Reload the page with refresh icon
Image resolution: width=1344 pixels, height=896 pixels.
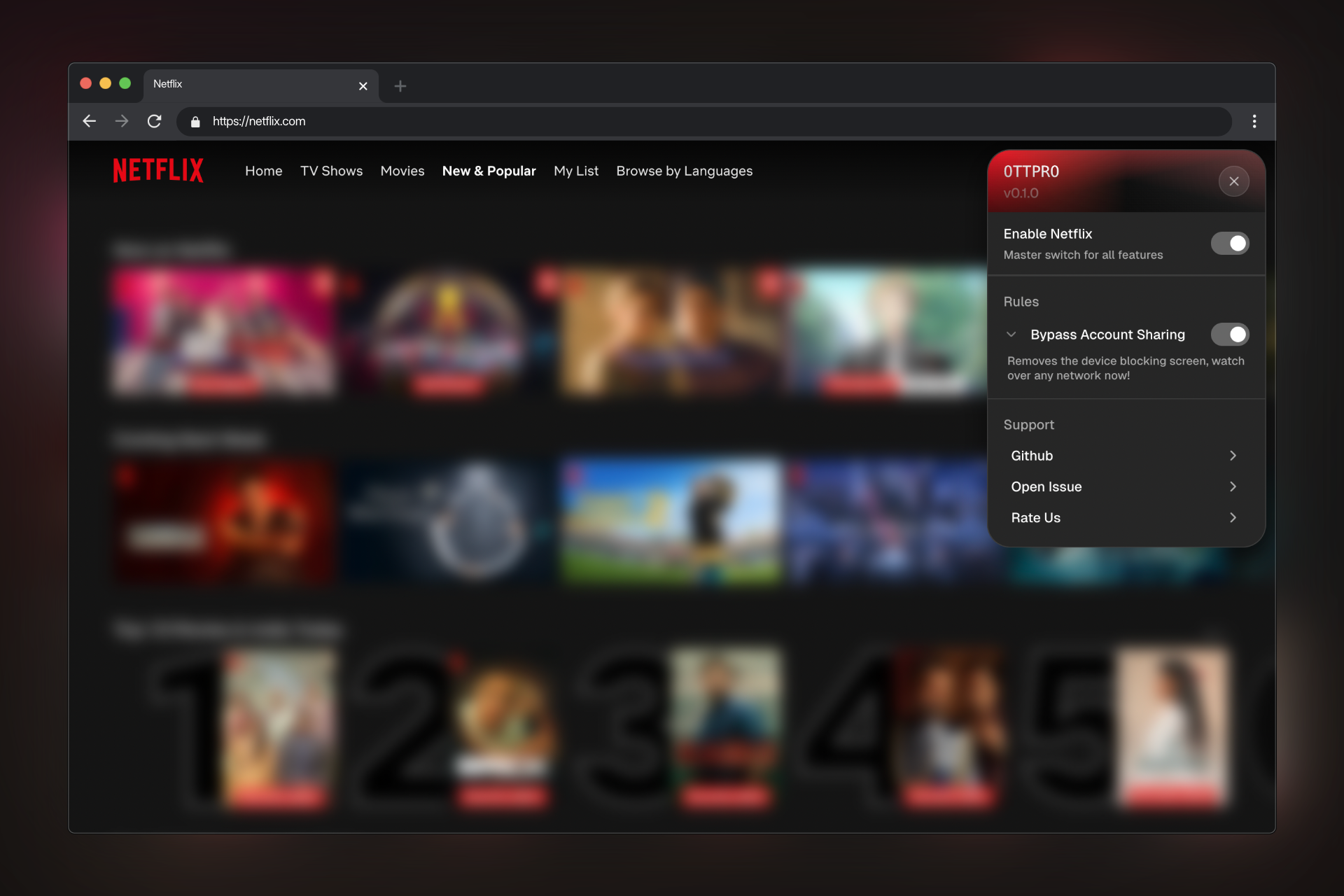point(155,121)
